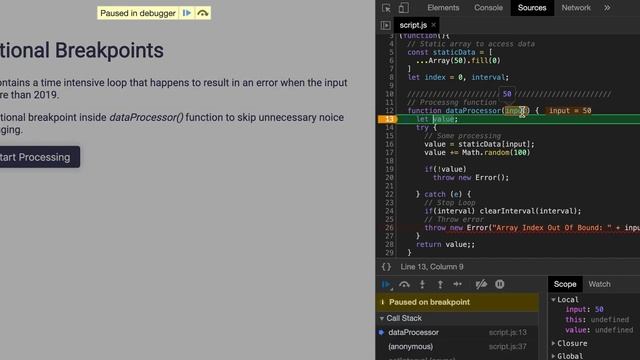640x360 pixels.
Task: Click the Paused on breakpoint banner
Action: click(457, 302)
